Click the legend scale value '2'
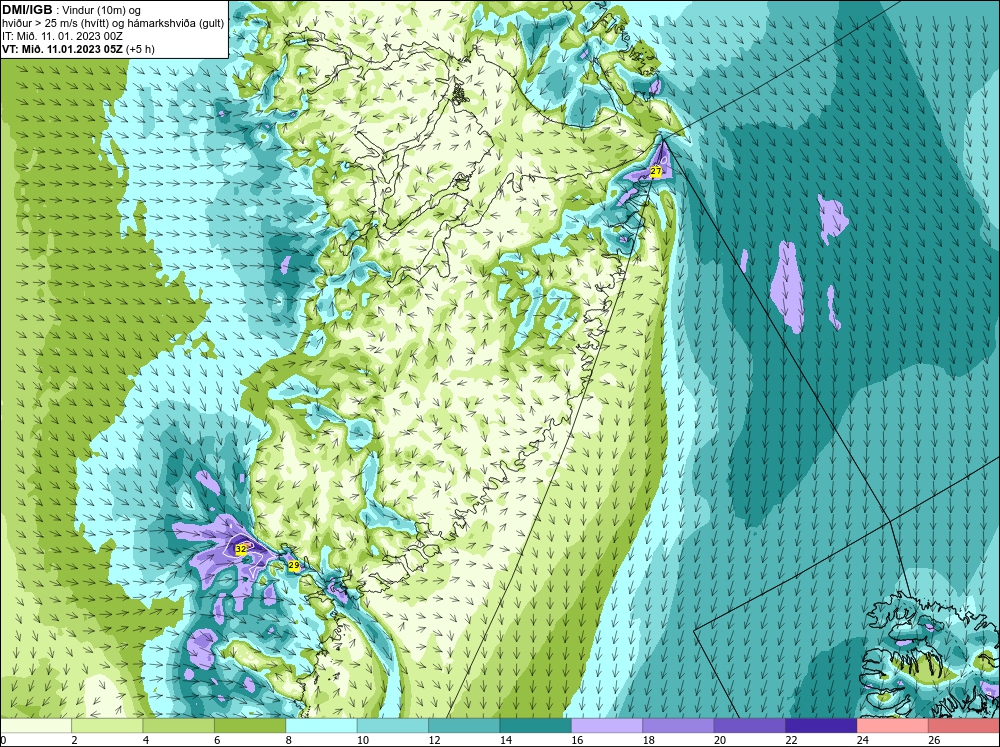Image resolution: width=1000 pixels, height=747 pixels. [x=75, y=740]
